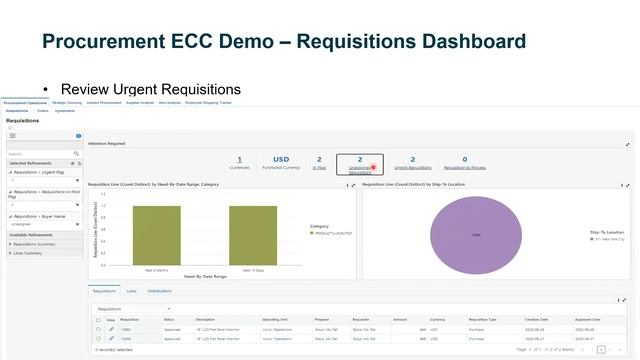Go to next page in table pagination

click(x=611, y=350)
